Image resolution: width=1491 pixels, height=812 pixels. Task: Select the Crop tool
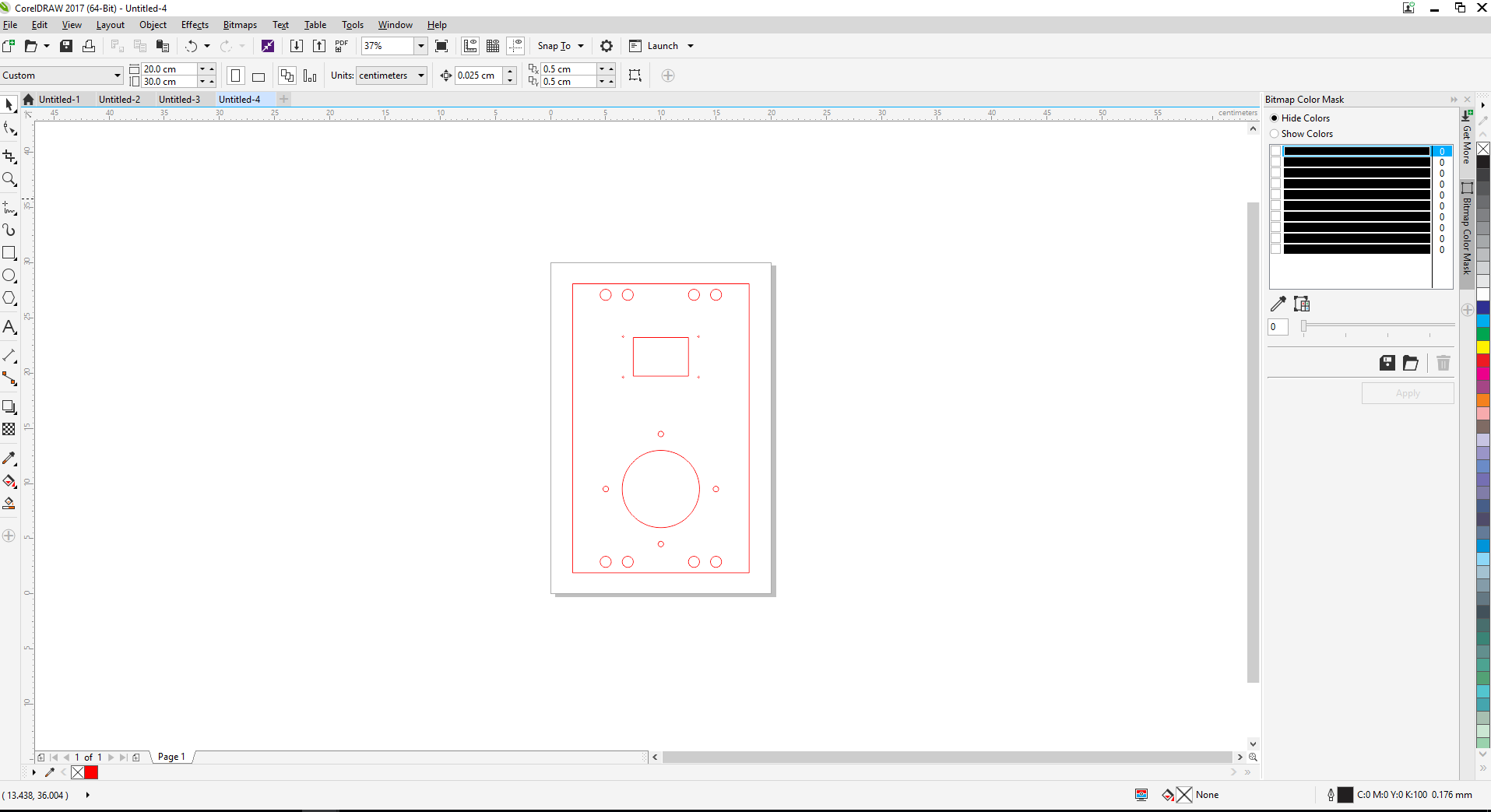9,156
